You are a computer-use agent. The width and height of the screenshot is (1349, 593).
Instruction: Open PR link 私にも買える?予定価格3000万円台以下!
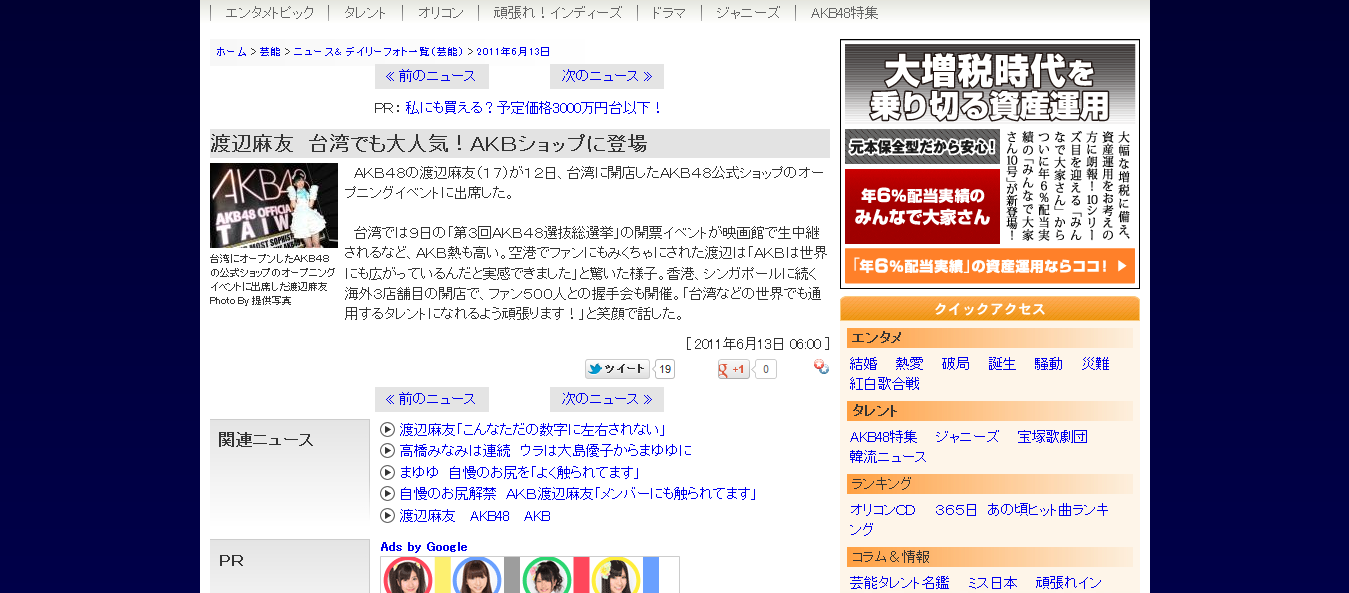[534, 108]
